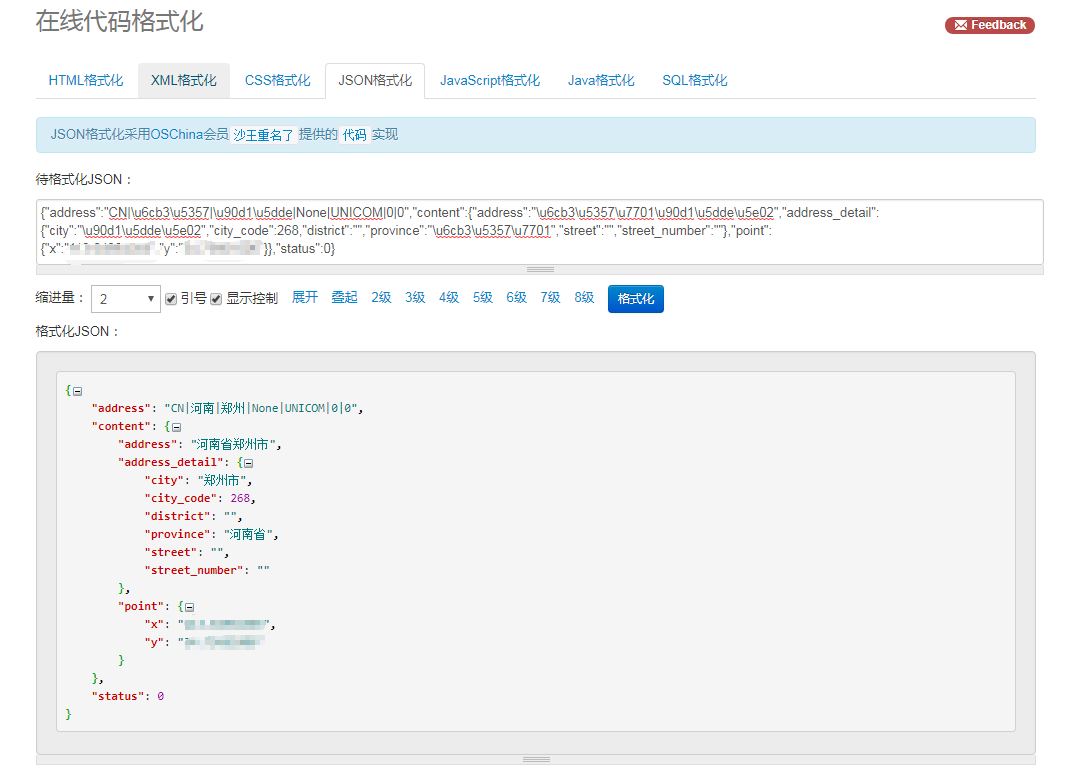Click the 在线代码格式化 page heading
The height and width of the screenshot is (775, 1088).
119,22
